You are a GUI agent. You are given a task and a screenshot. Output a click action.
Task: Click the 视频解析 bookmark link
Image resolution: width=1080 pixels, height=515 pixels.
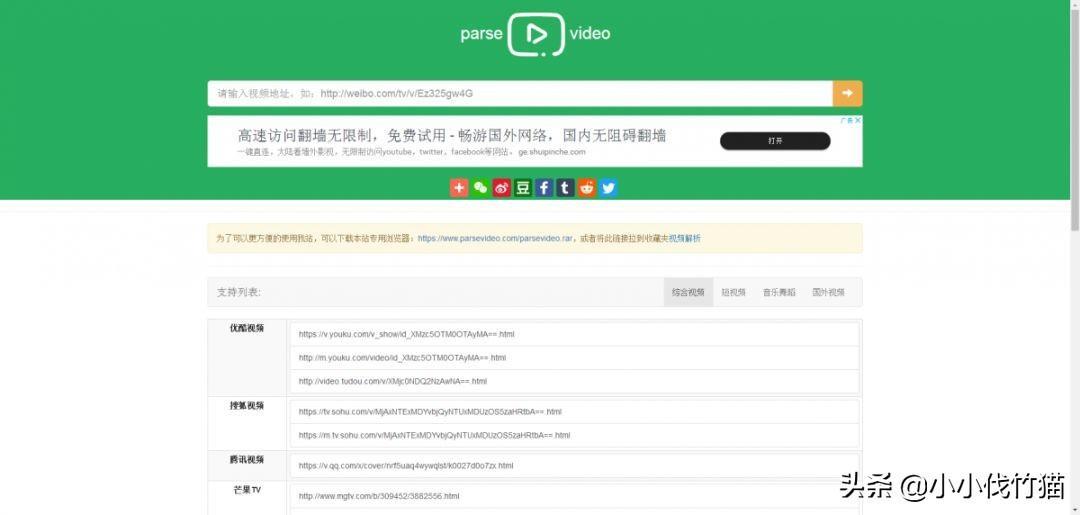tap(685, 239)
